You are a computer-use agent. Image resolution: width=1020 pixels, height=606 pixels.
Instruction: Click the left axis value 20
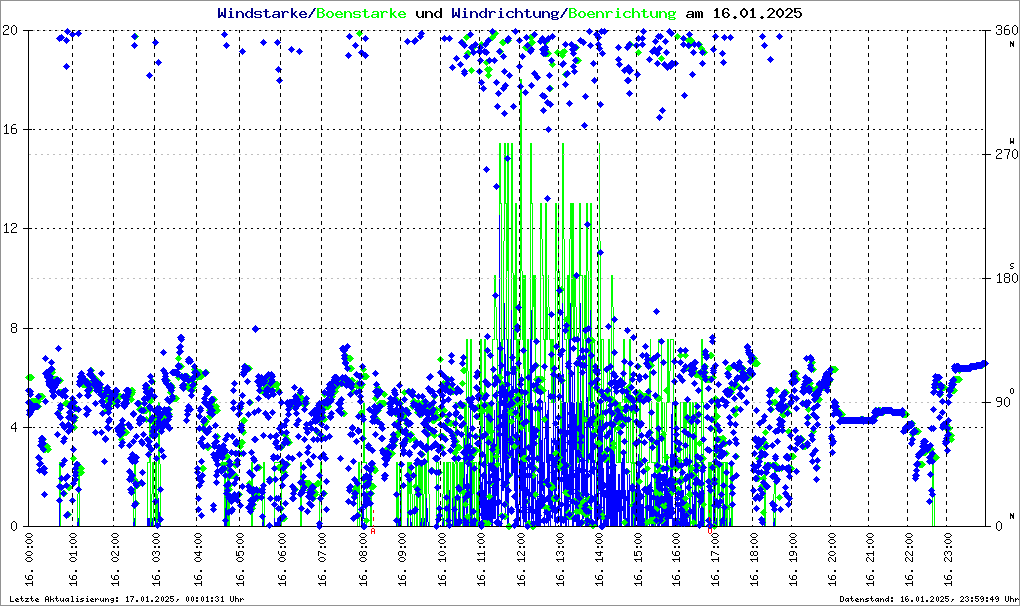10,30
